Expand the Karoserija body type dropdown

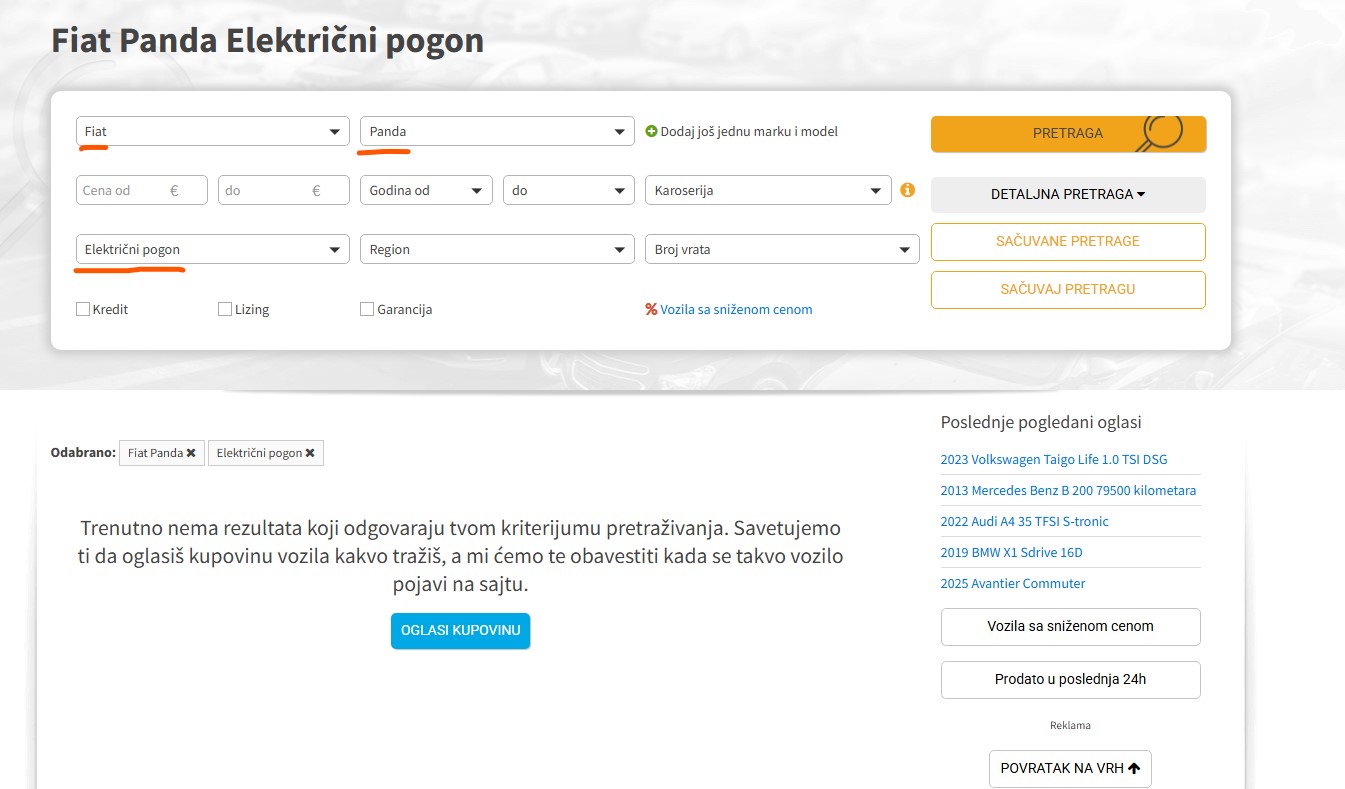click(x=768, y=190)
